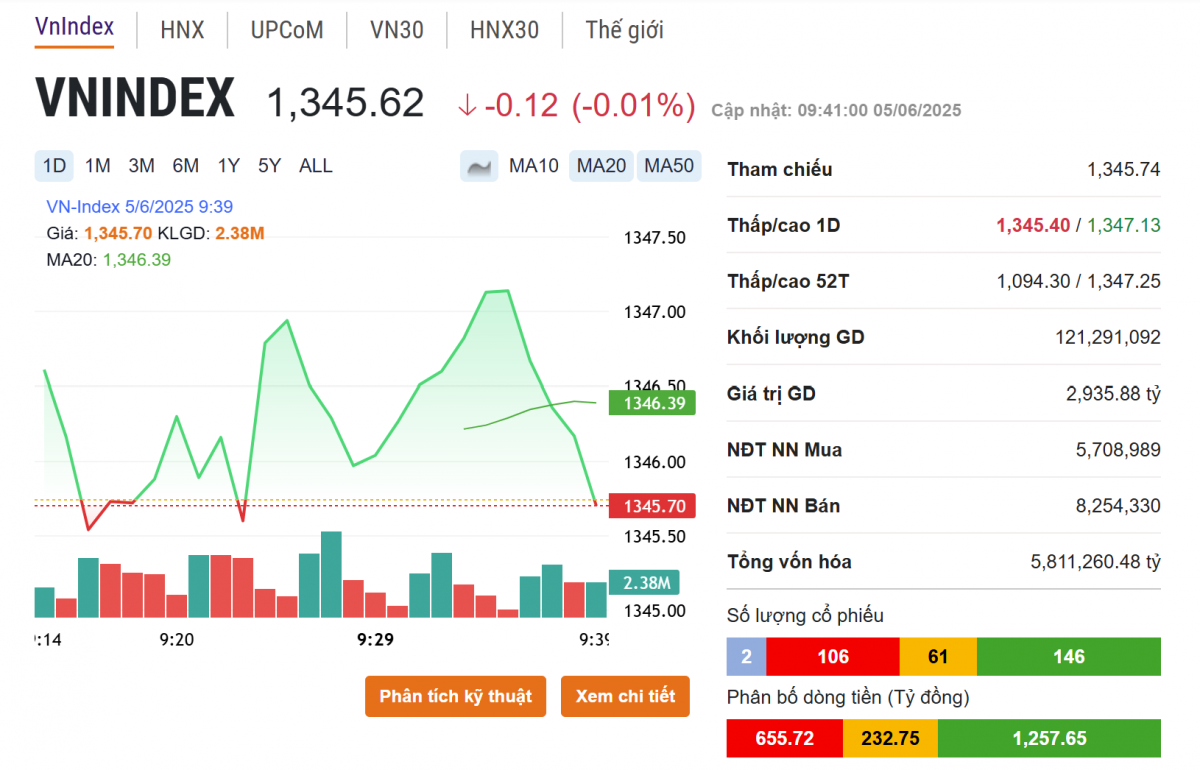The width and height of the screenshot is (1200, 770).
Task: Select the HNX30 tab
Action: (504, 30)
